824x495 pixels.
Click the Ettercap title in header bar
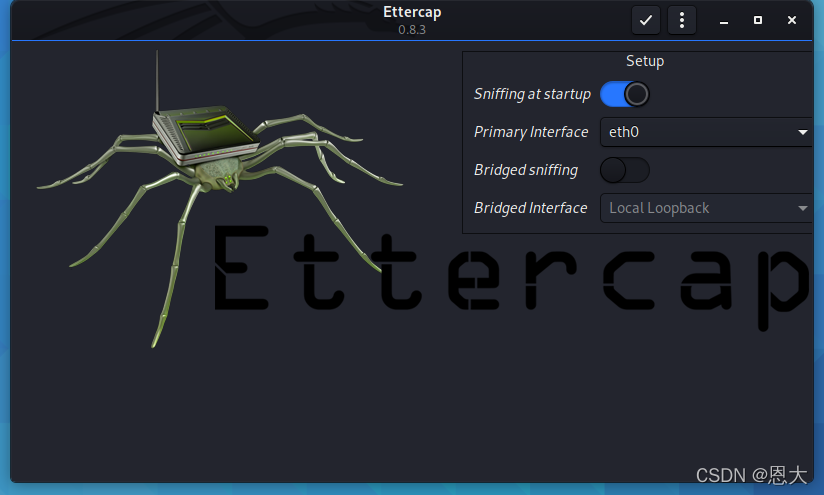(x=412, y=12)
